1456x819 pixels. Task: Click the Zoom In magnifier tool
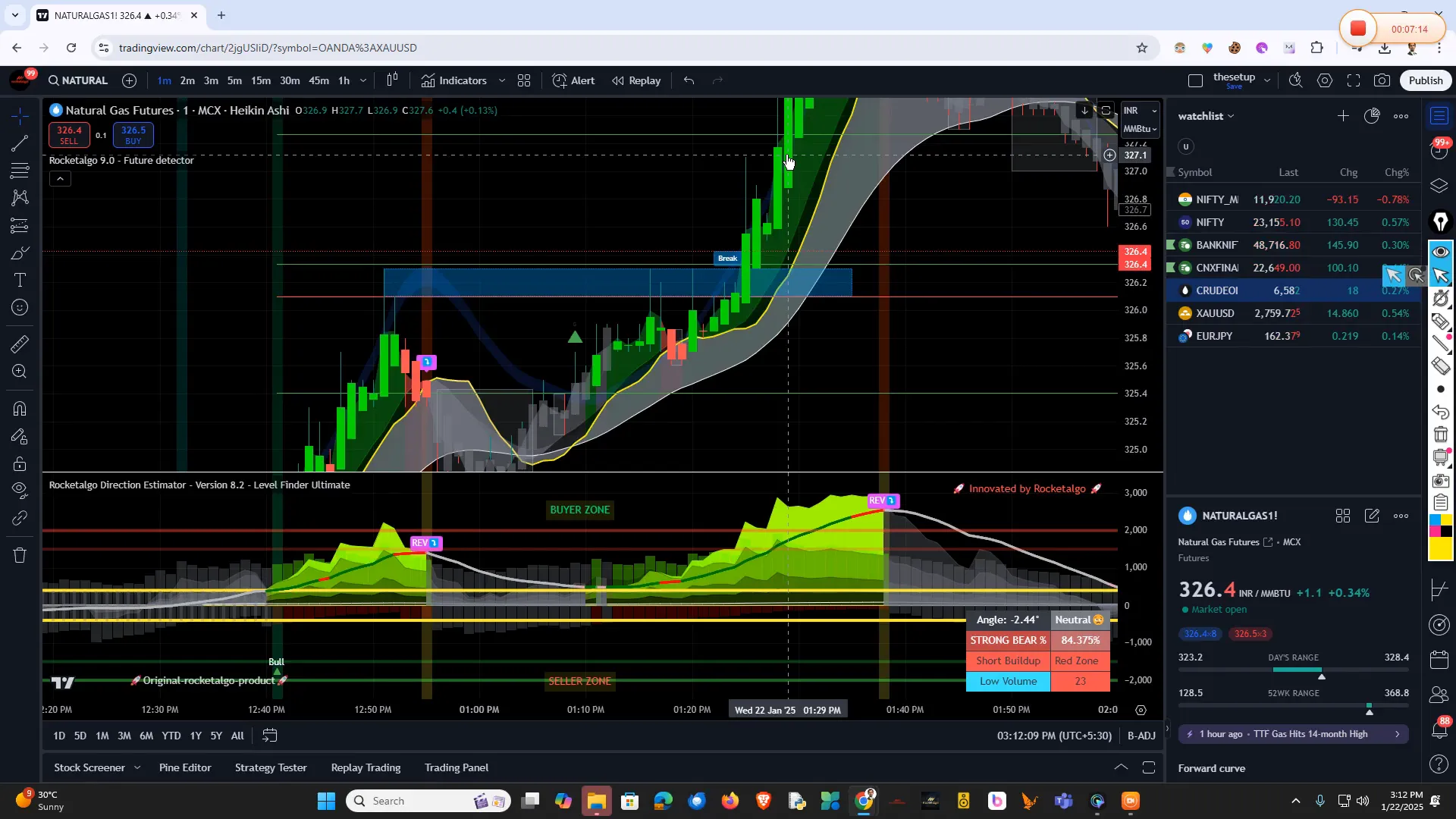coord(20,372)
